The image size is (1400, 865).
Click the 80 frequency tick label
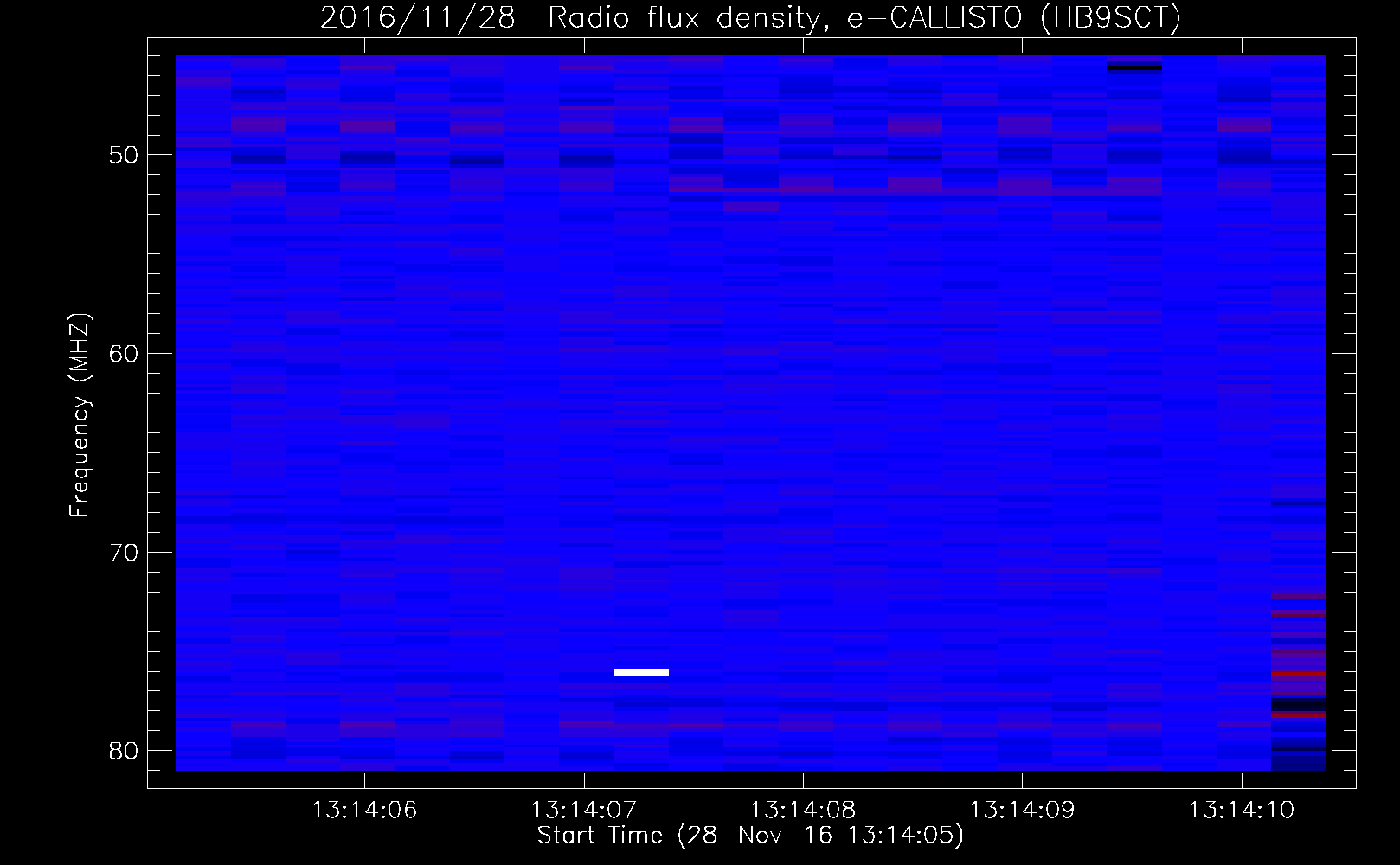coord(124,750)
